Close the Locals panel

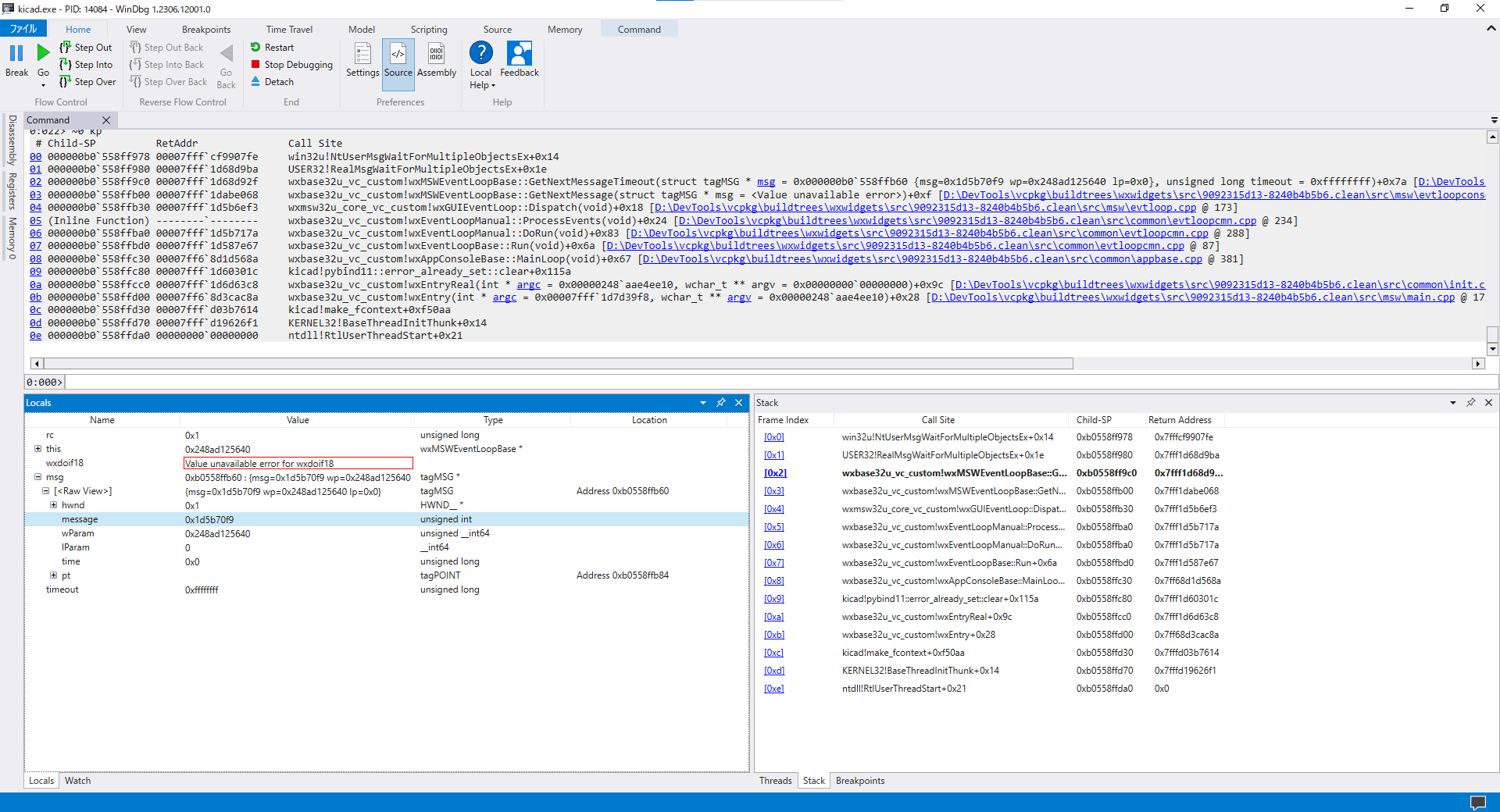pos(739,403)
